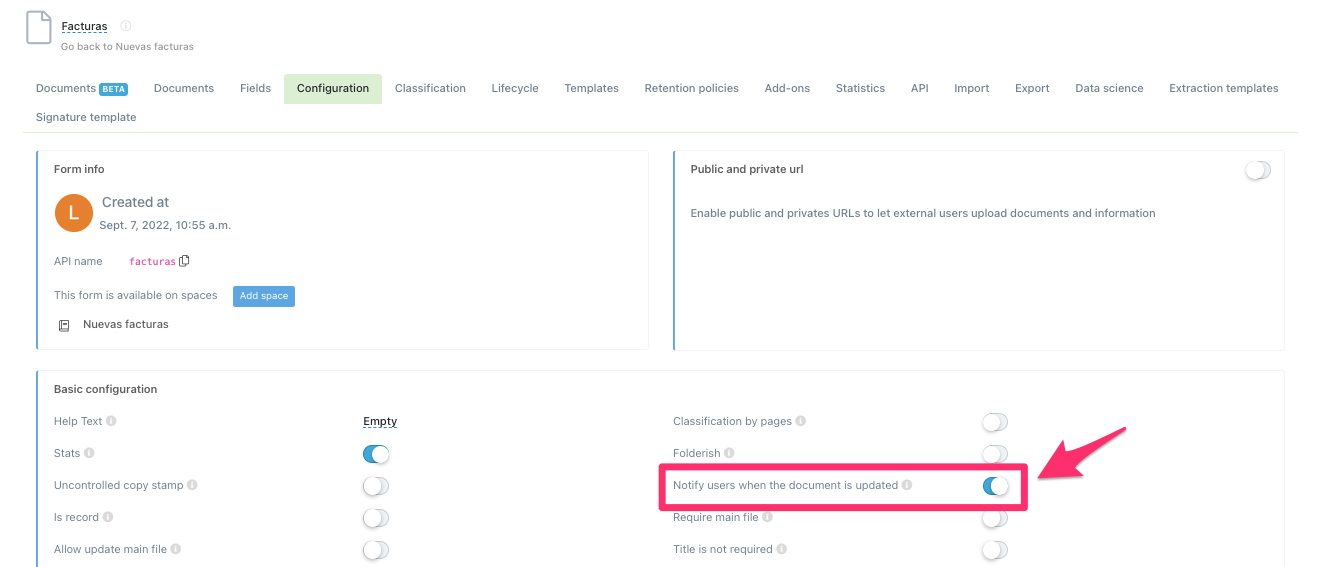
Task: Click the info icon next to Help Text
Action: click(111, 422)
